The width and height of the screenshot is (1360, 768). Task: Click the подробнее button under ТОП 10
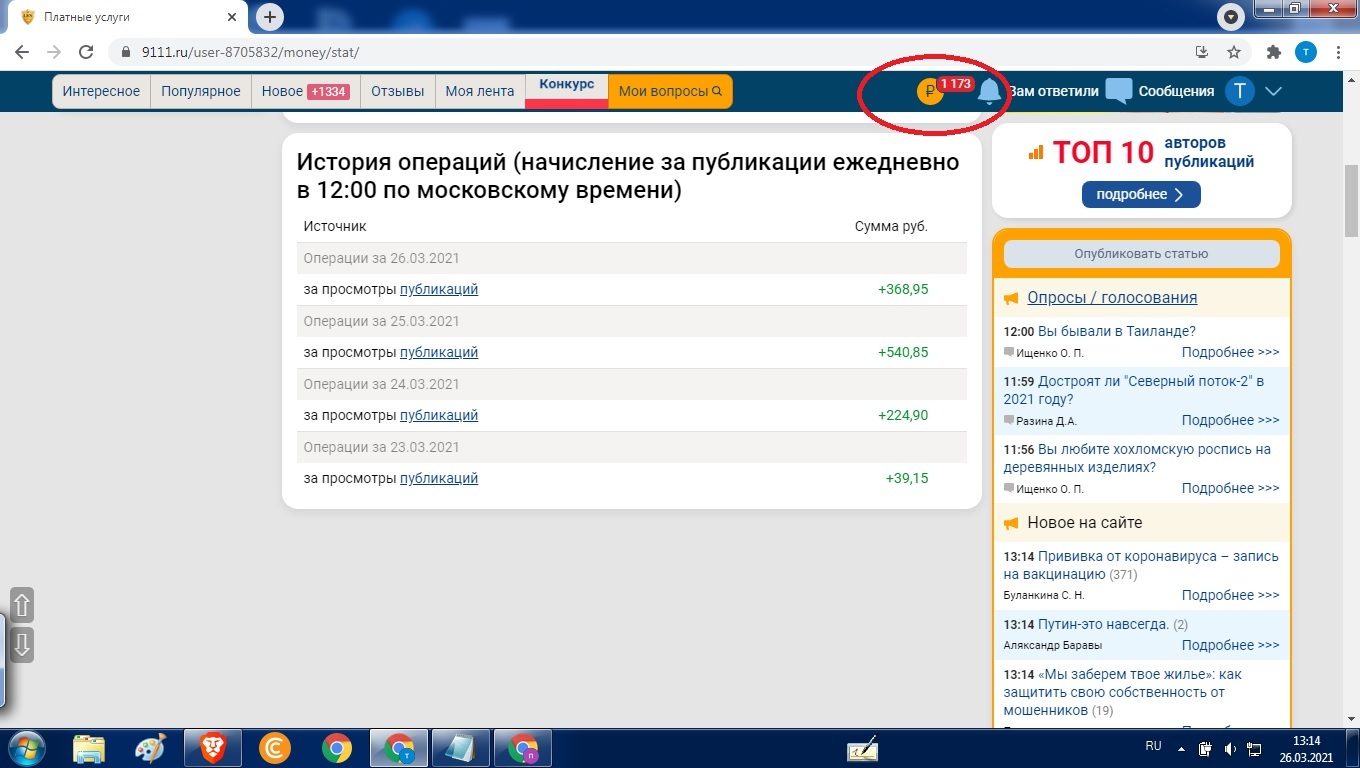(x=1141, y=194)
